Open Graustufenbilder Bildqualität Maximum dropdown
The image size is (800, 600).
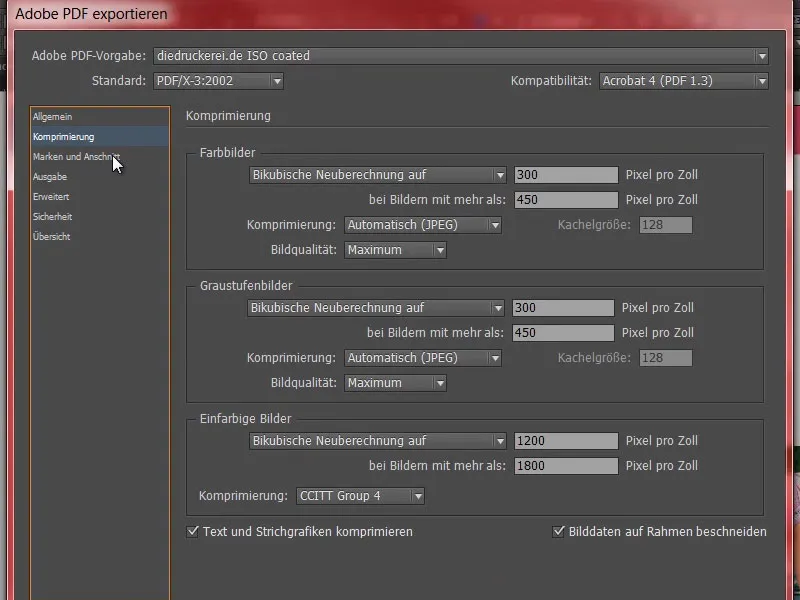click(x=395, y=383)
